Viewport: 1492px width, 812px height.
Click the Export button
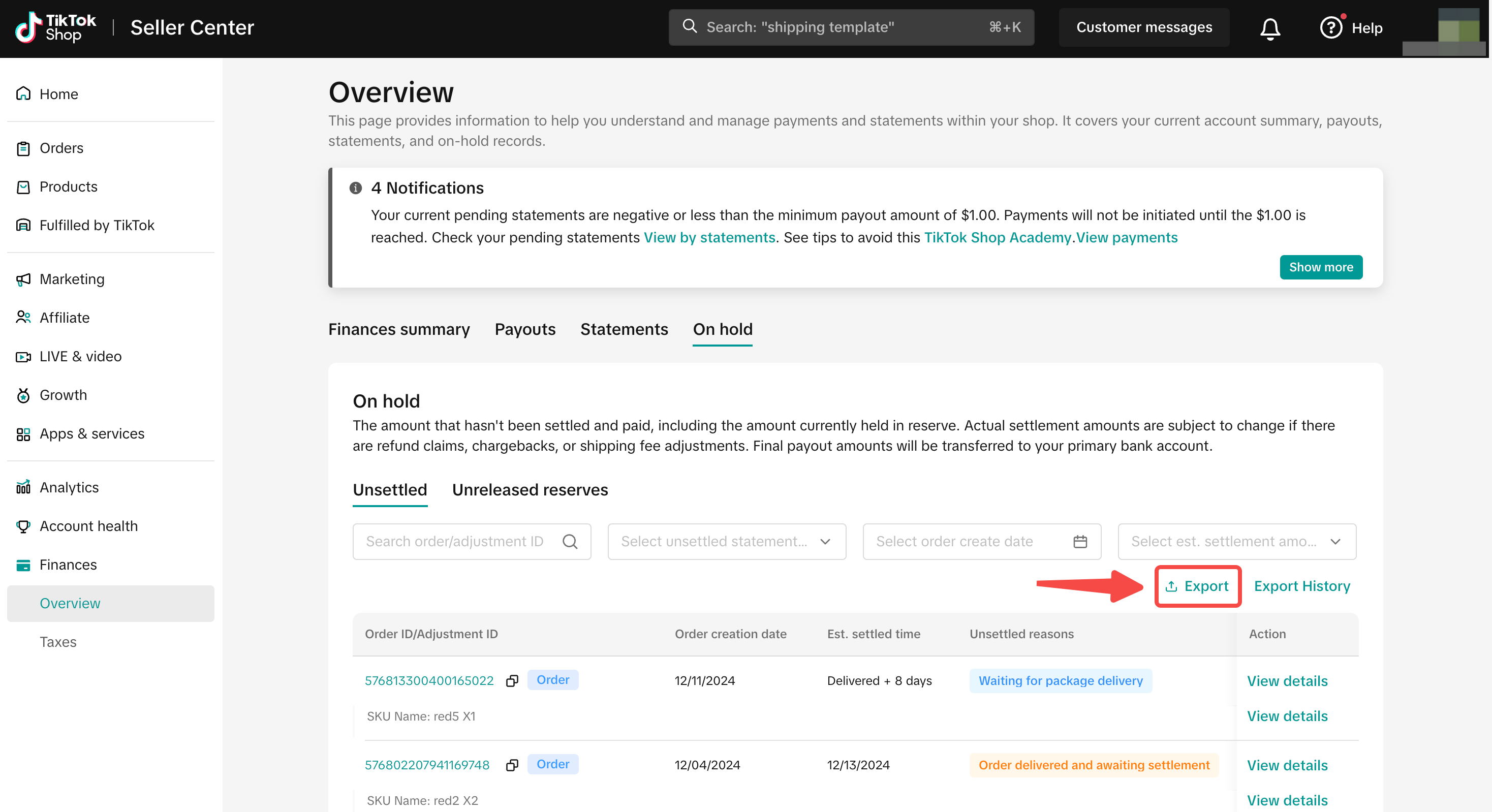pos(1197,586)
